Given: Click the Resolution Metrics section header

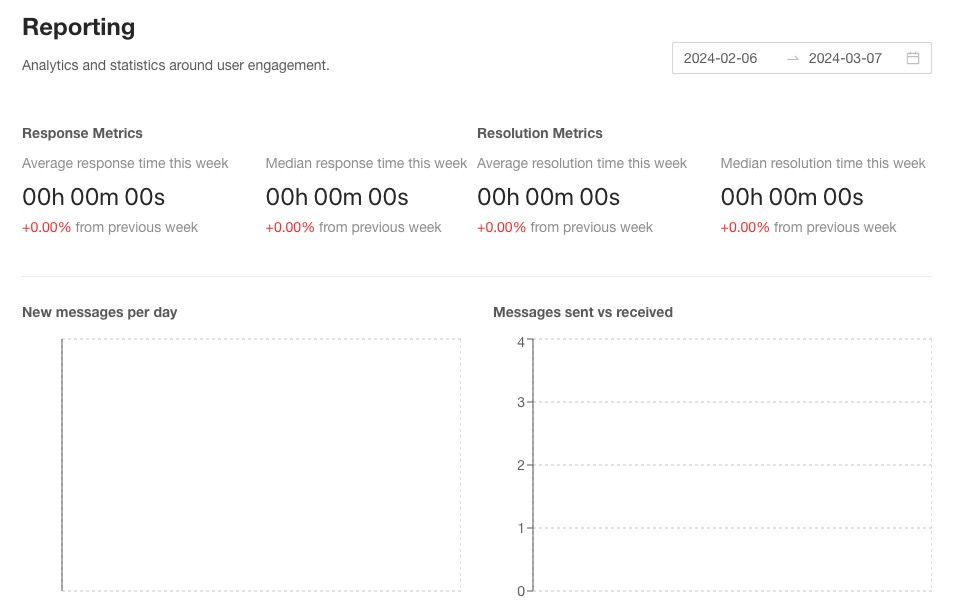Looking at the screenshot, I should [x=540, y=133].
